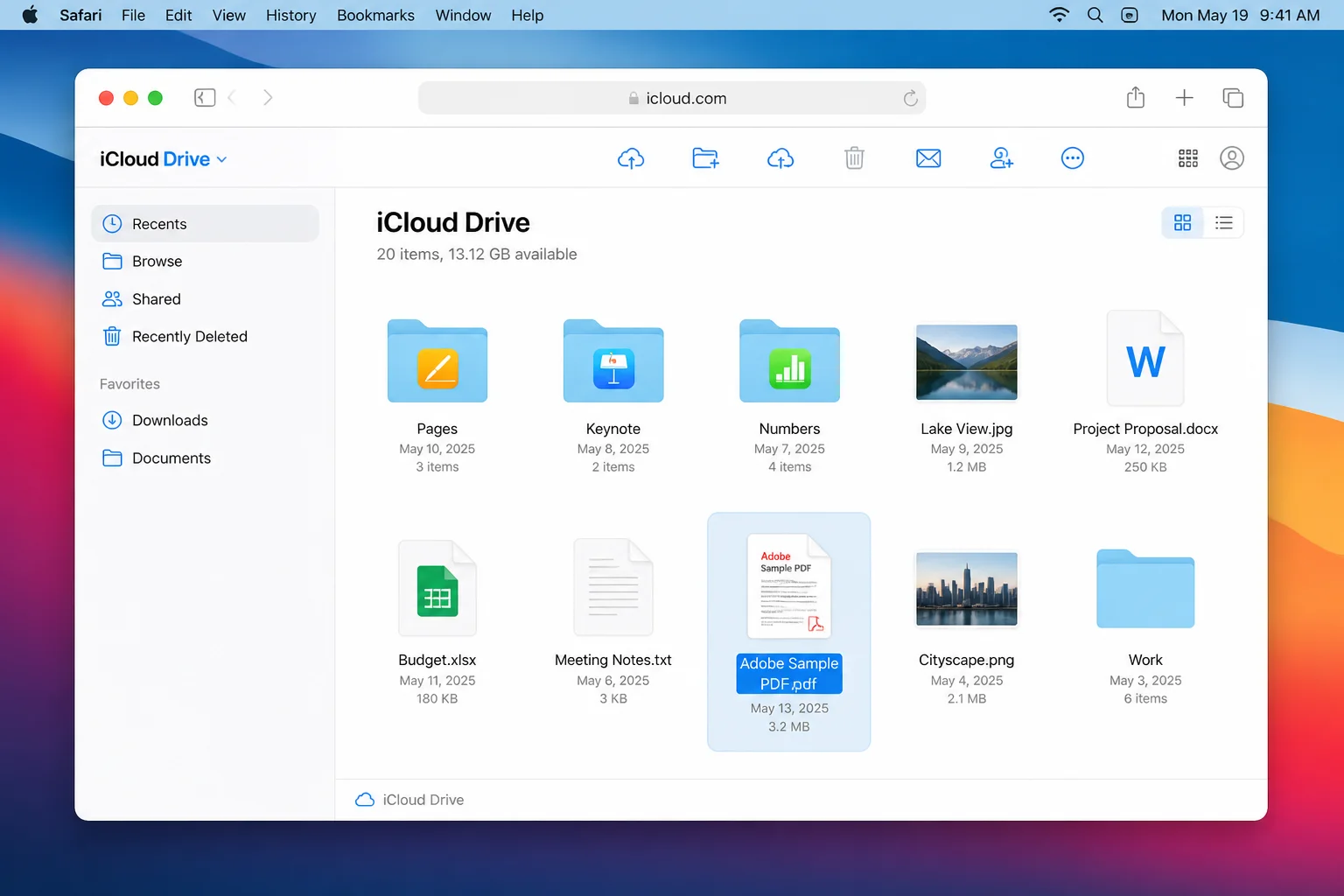Go forward with Safari's forward arrow
The height and width of the screenshot is (896, 1344).
[x=268, y=98]
